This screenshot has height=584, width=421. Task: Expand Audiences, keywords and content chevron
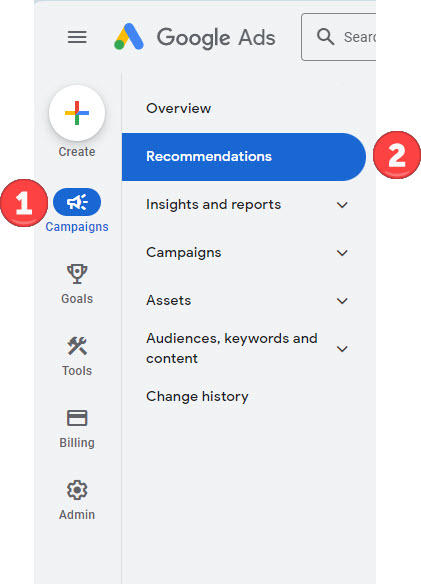coord(342,349)
